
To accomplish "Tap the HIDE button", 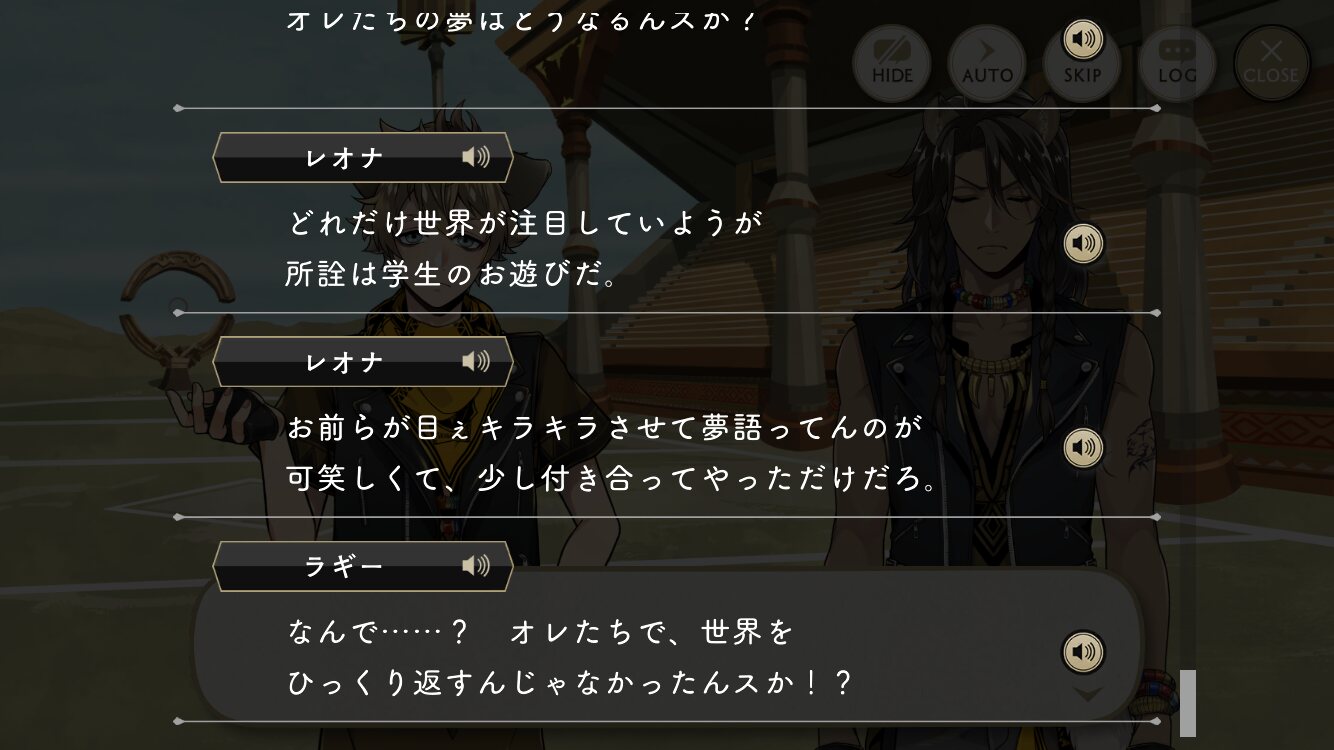I will click(892, 64).
